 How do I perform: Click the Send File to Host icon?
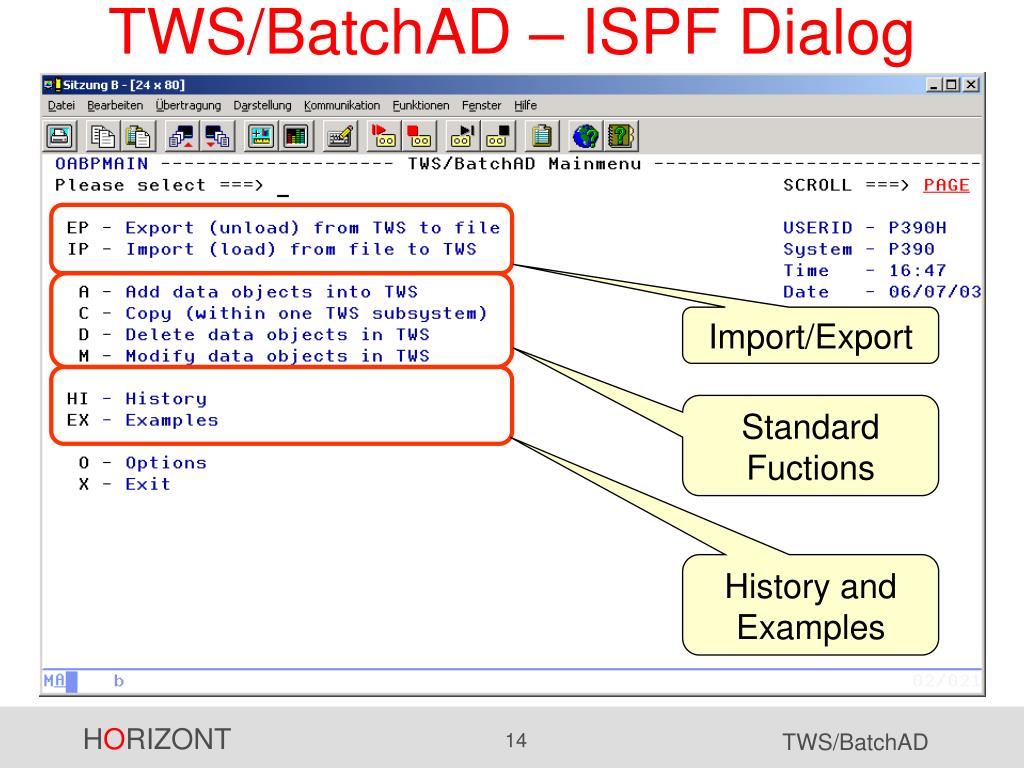[181, 136]
